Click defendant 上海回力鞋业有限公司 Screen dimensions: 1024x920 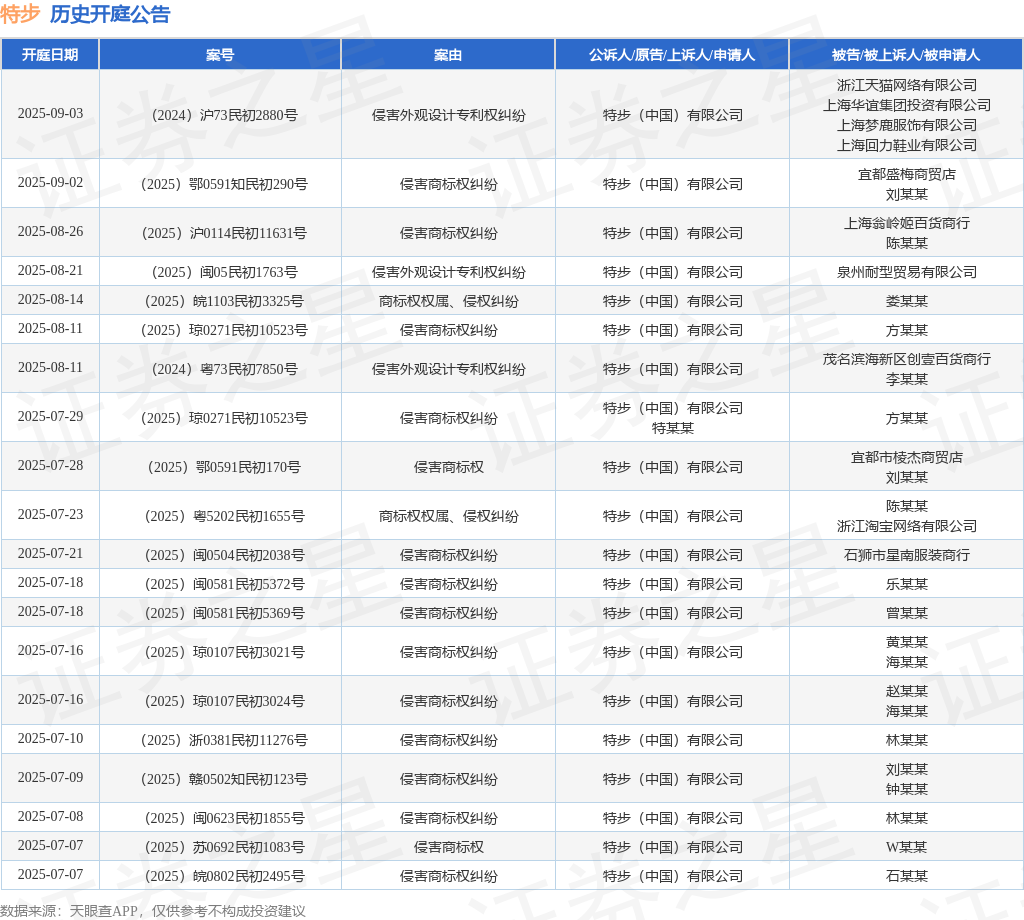[x=906, y=145]
